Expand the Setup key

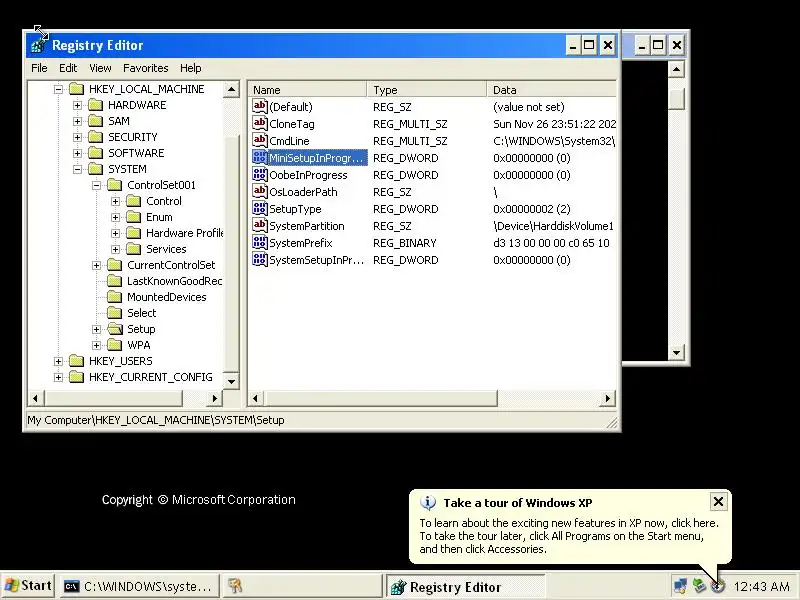[x=96, y=330]
